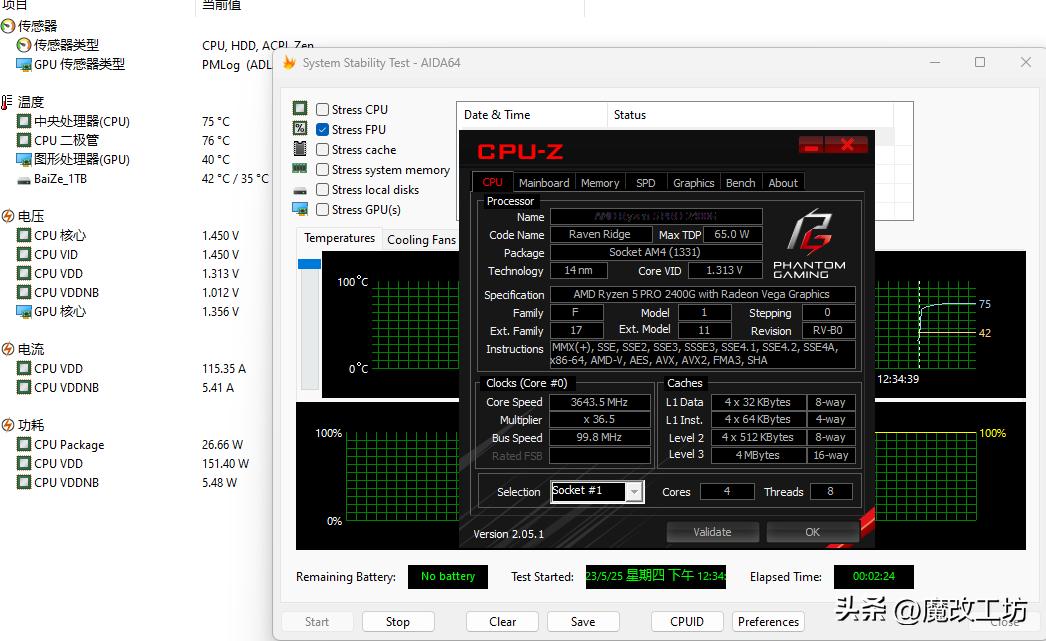Click the Stress system memory RAM icon
Viewport: 1046px width, 641px height.
(x=299, y=169)
